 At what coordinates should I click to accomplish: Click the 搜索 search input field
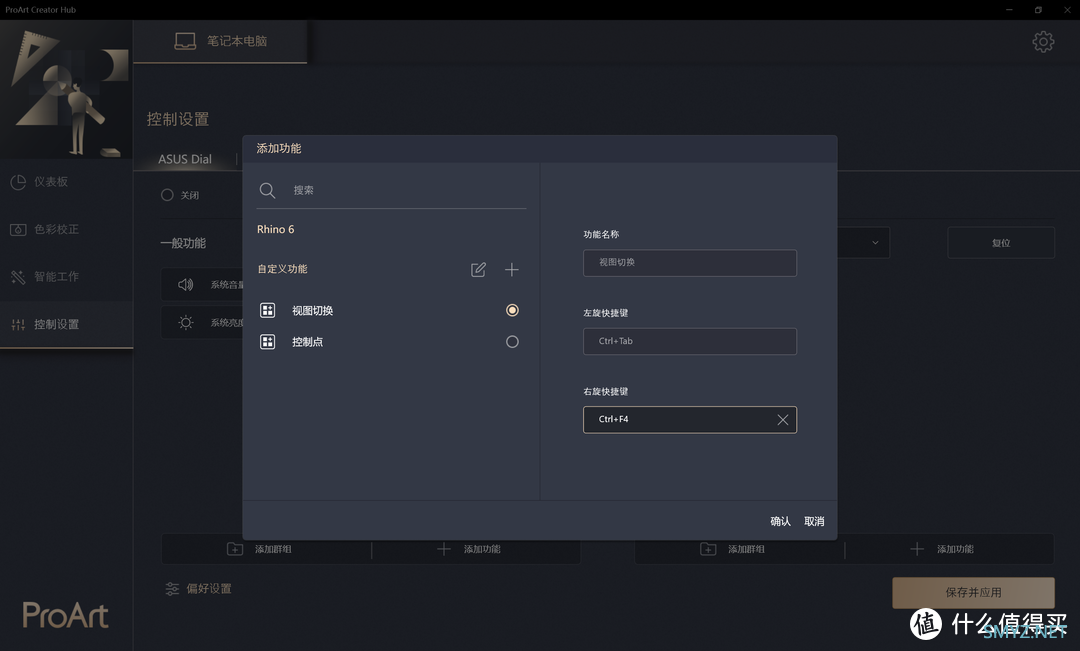[x=391, y=191]
